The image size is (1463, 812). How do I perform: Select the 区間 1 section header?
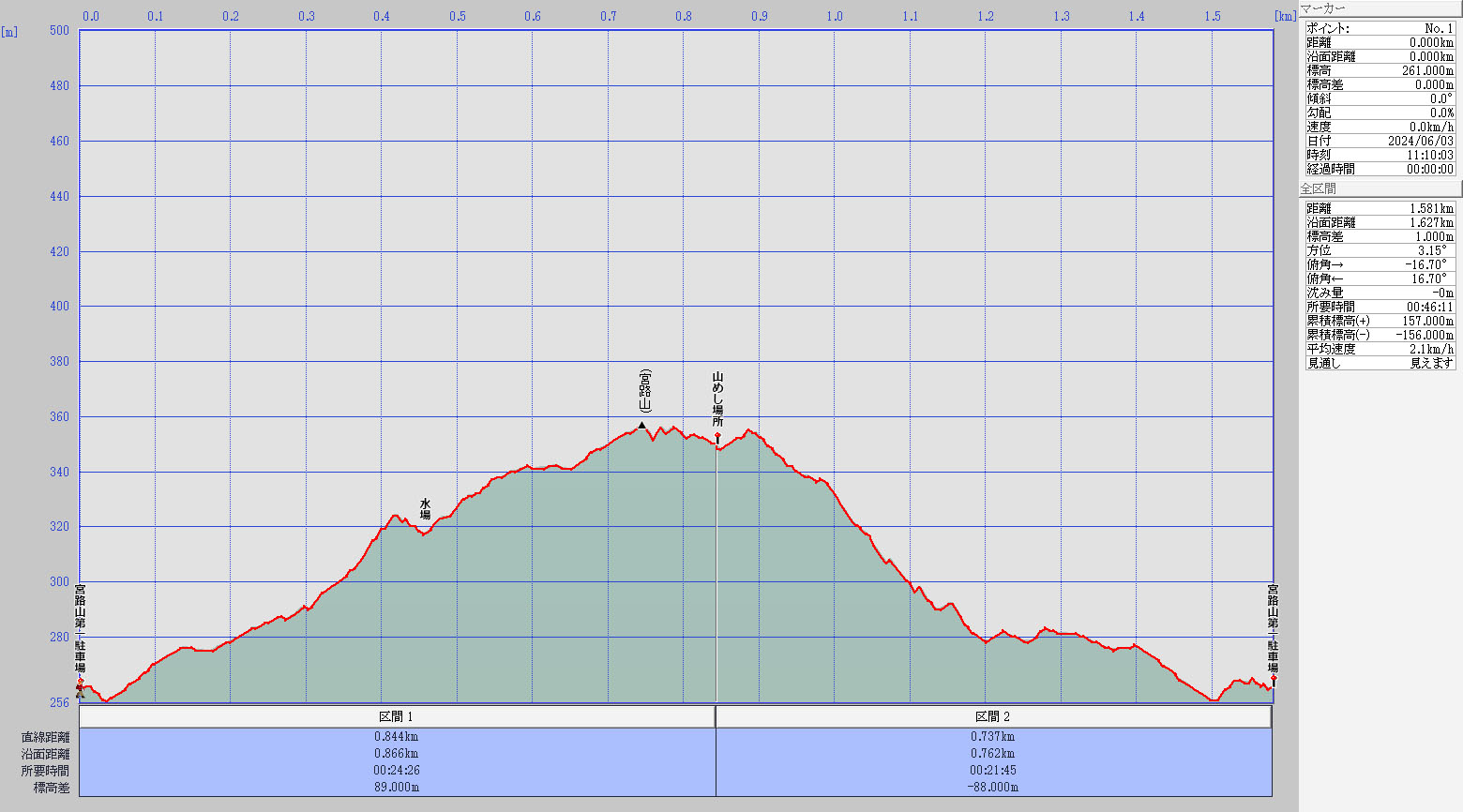[397, 716]
